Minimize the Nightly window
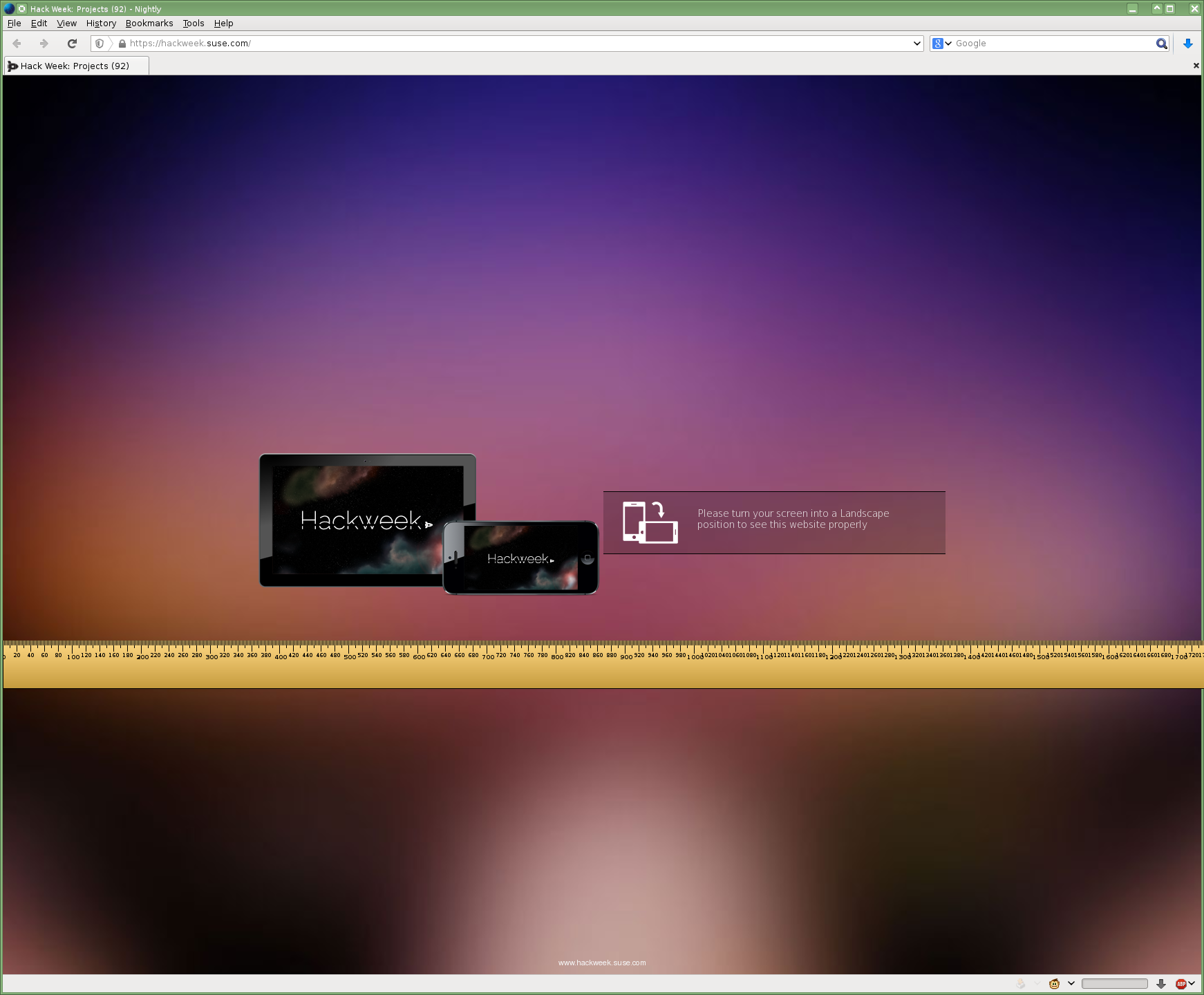The image size is (1204, 995). 1132,9
